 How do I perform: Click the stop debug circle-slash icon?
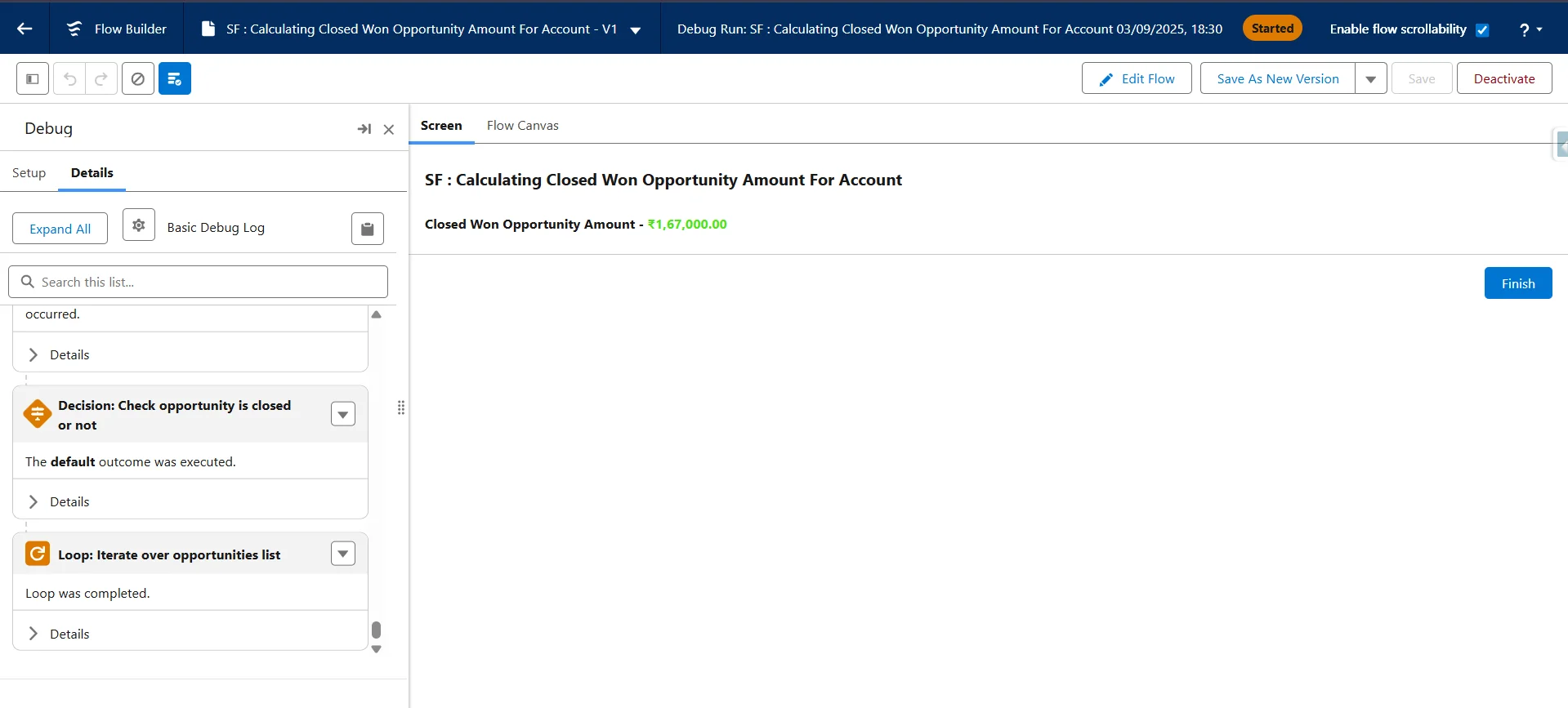[x=138, y=78]
